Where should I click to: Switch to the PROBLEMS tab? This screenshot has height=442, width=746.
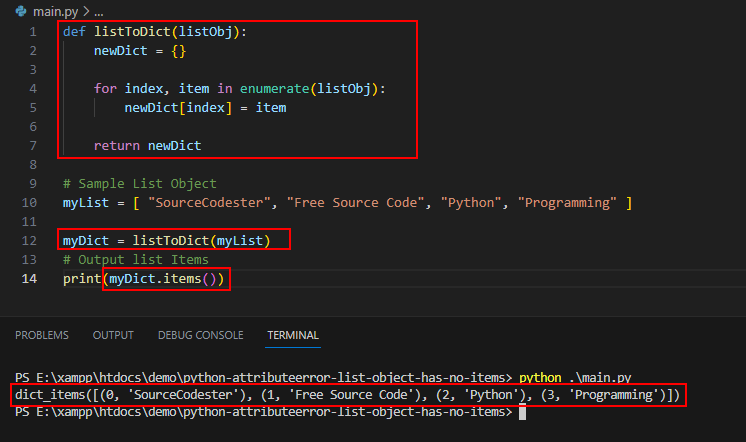click(x=42, y=335)
